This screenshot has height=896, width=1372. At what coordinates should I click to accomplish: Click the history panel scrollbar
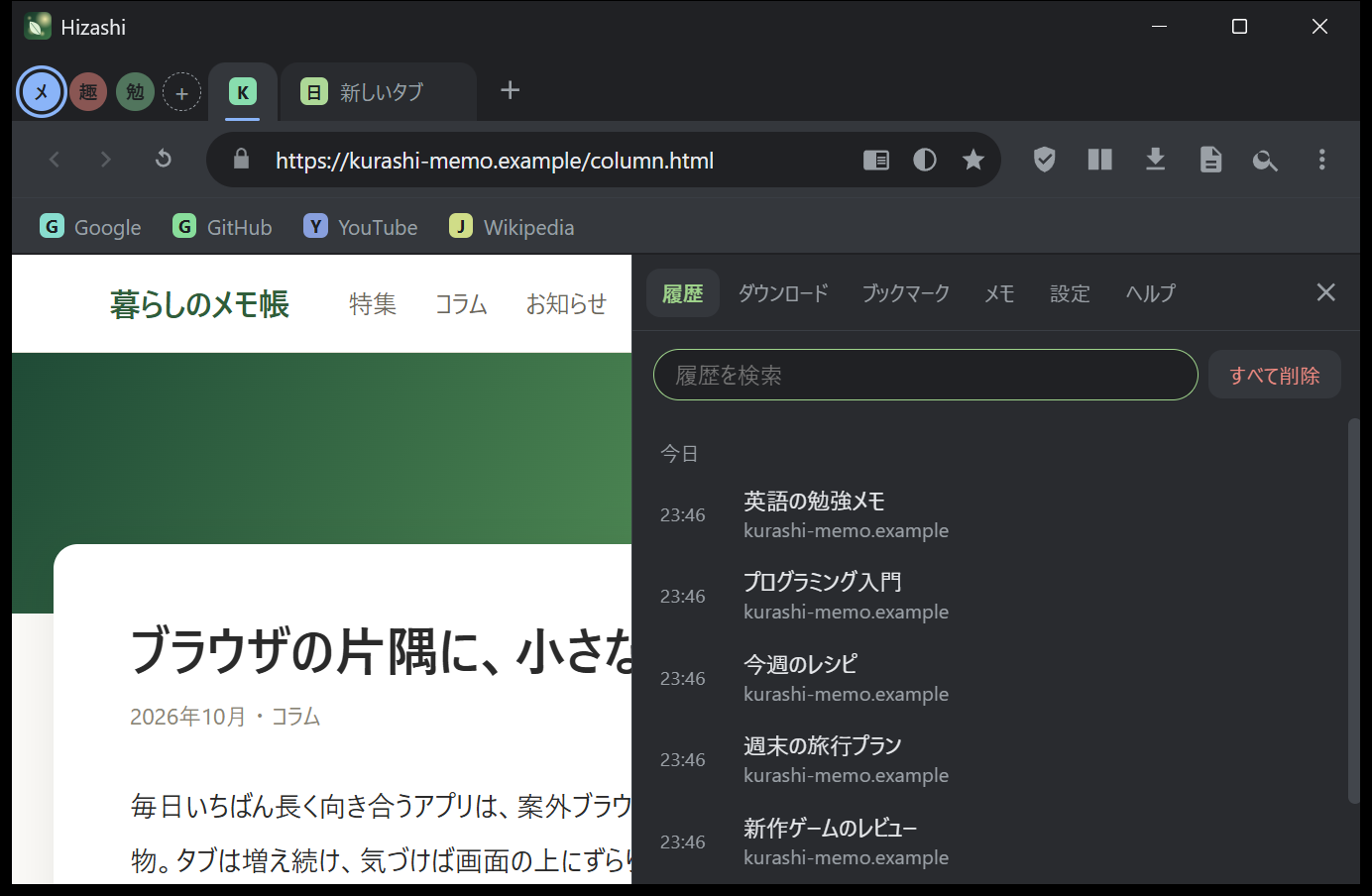point(1353,611)
